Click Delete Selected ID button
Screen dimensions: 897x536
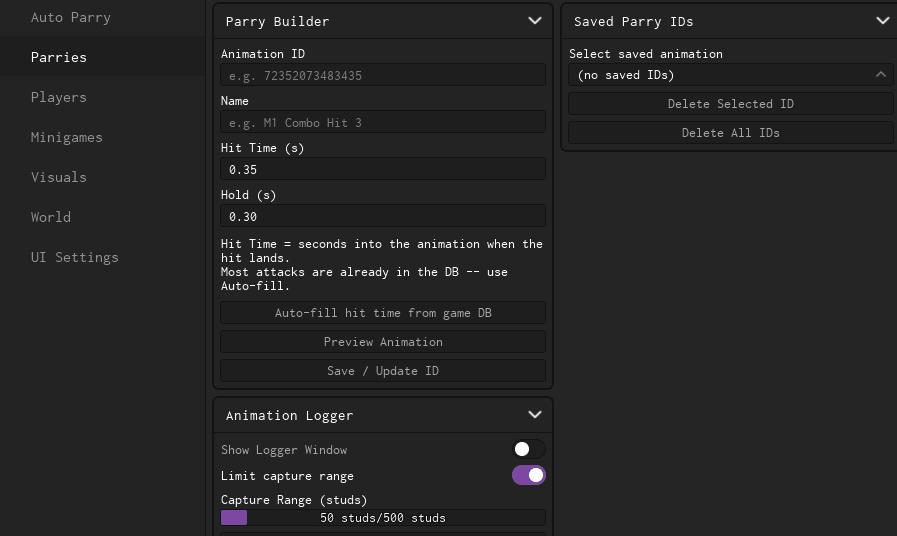(x=731, y=104)
